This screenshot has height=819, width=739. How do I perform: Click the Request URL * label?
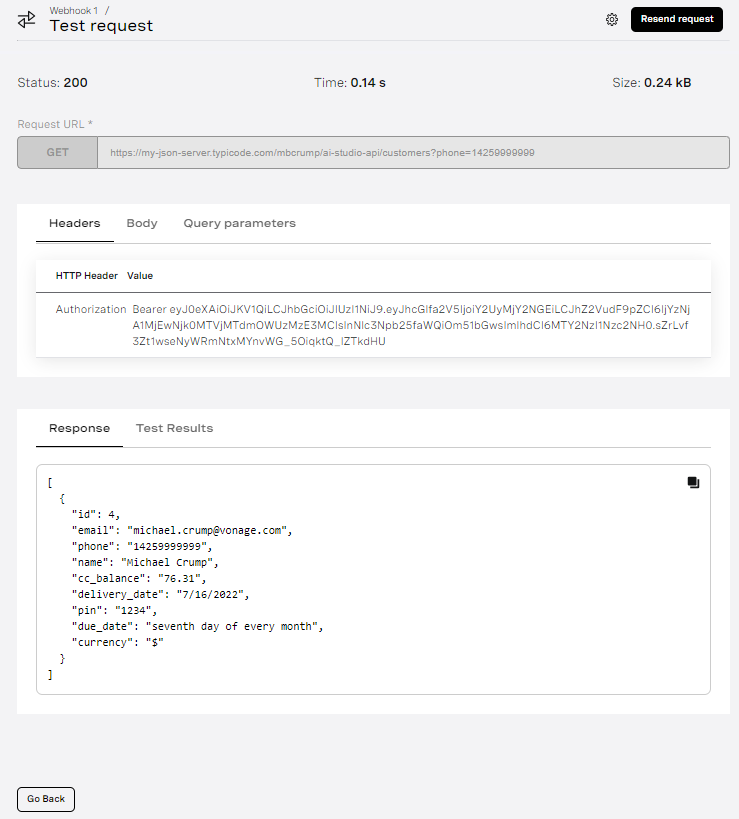click(x=55, y=124)
